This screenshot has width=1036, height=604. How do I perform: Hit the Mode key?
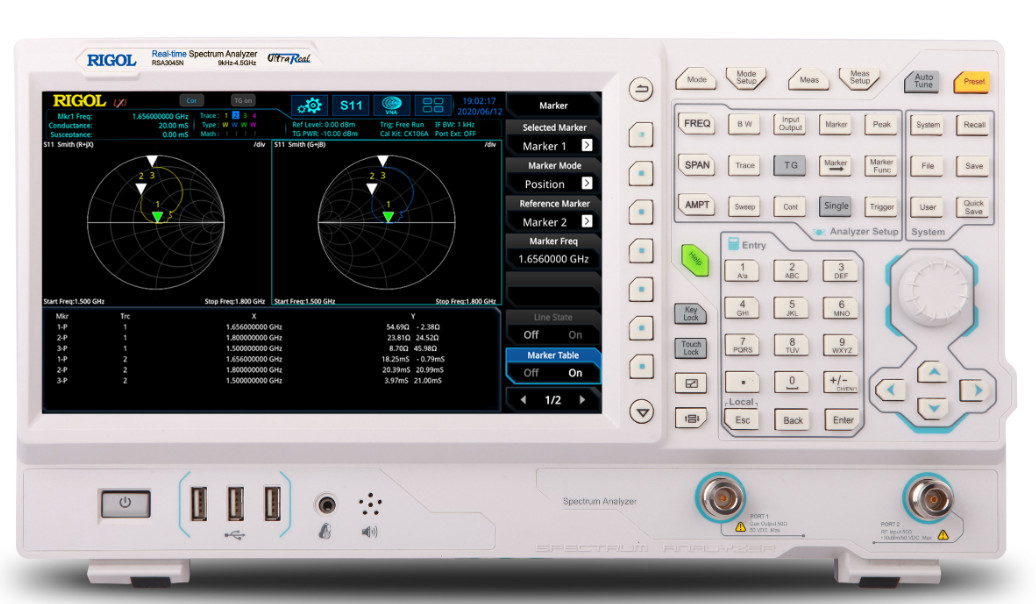pos(696,79)
